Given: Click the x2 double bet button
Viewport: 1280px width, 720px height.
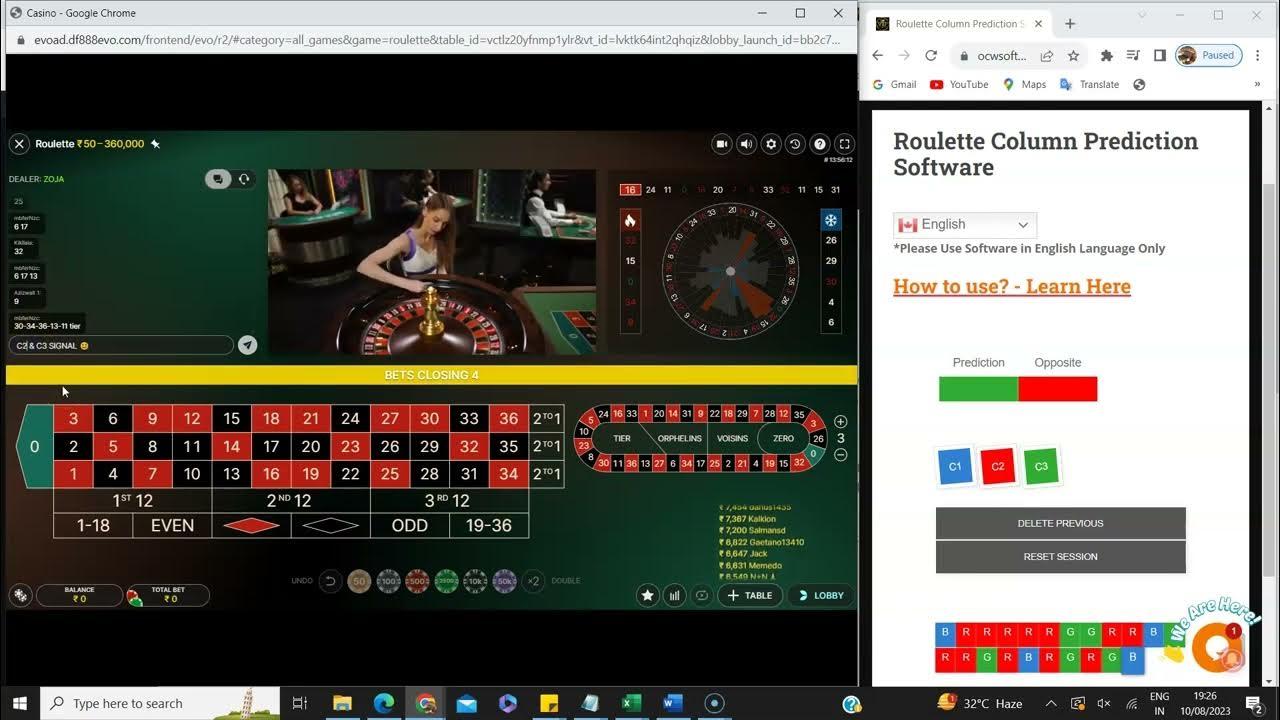Looking at the screenshot, I should pos(534,580).
